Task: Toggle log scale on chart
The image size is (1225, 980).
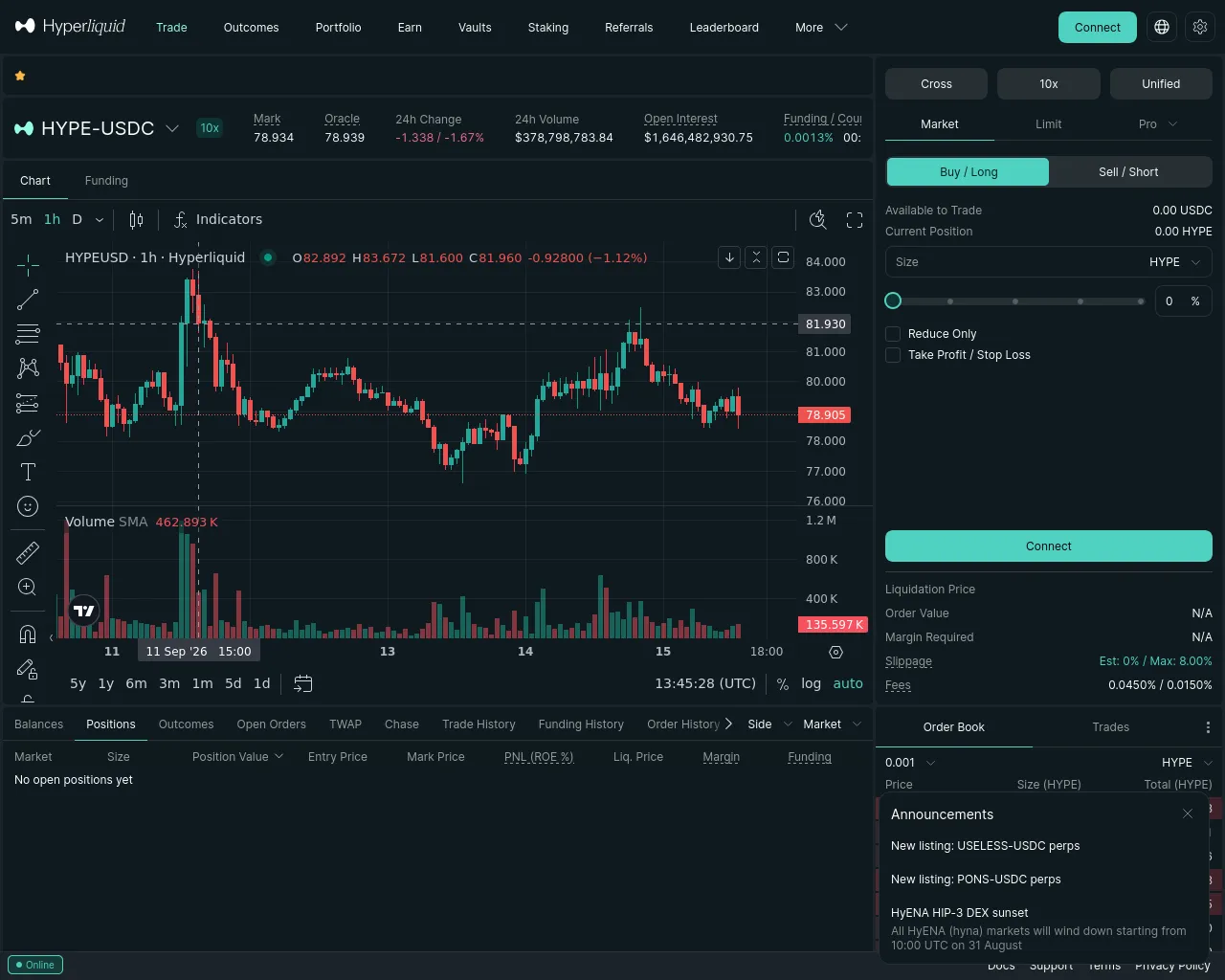Action: pos(811,683)
